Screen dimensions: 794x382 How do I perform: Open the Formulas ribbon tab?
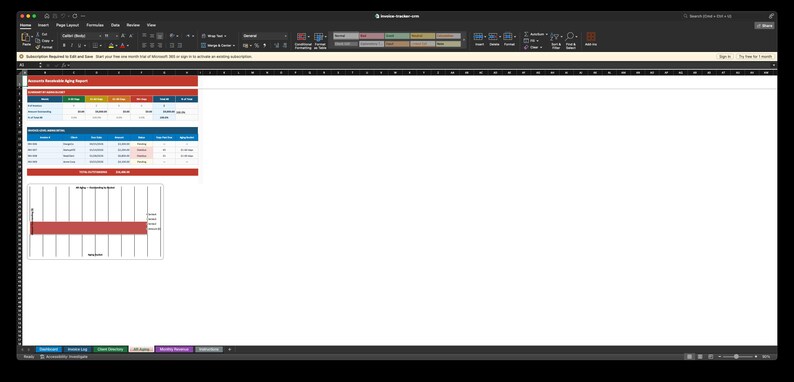coord(95,25)
